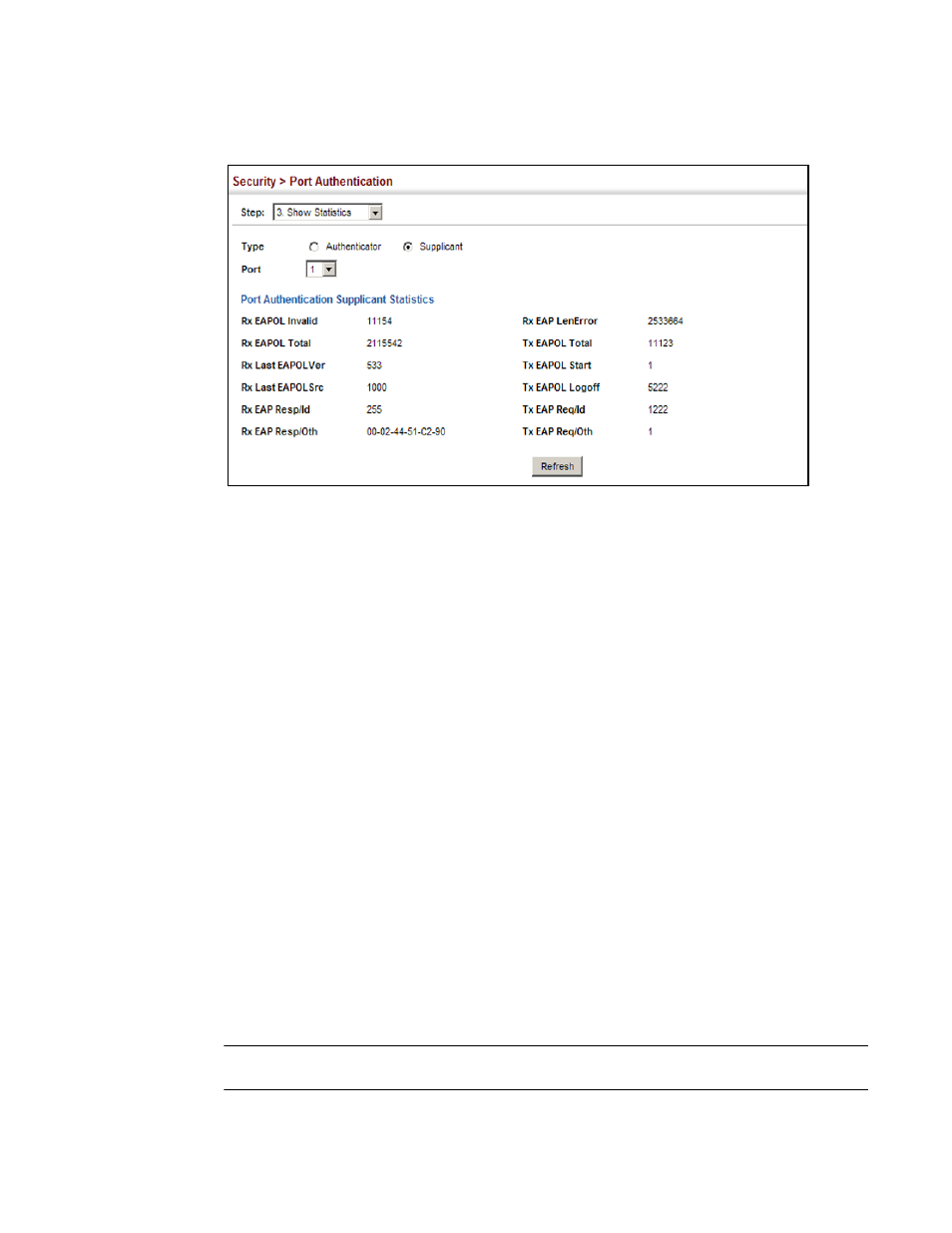Screen dimensions: 952x1233
Task: Click the MAC address 00-02-44-51-C2-90
Action: [406, 432]
